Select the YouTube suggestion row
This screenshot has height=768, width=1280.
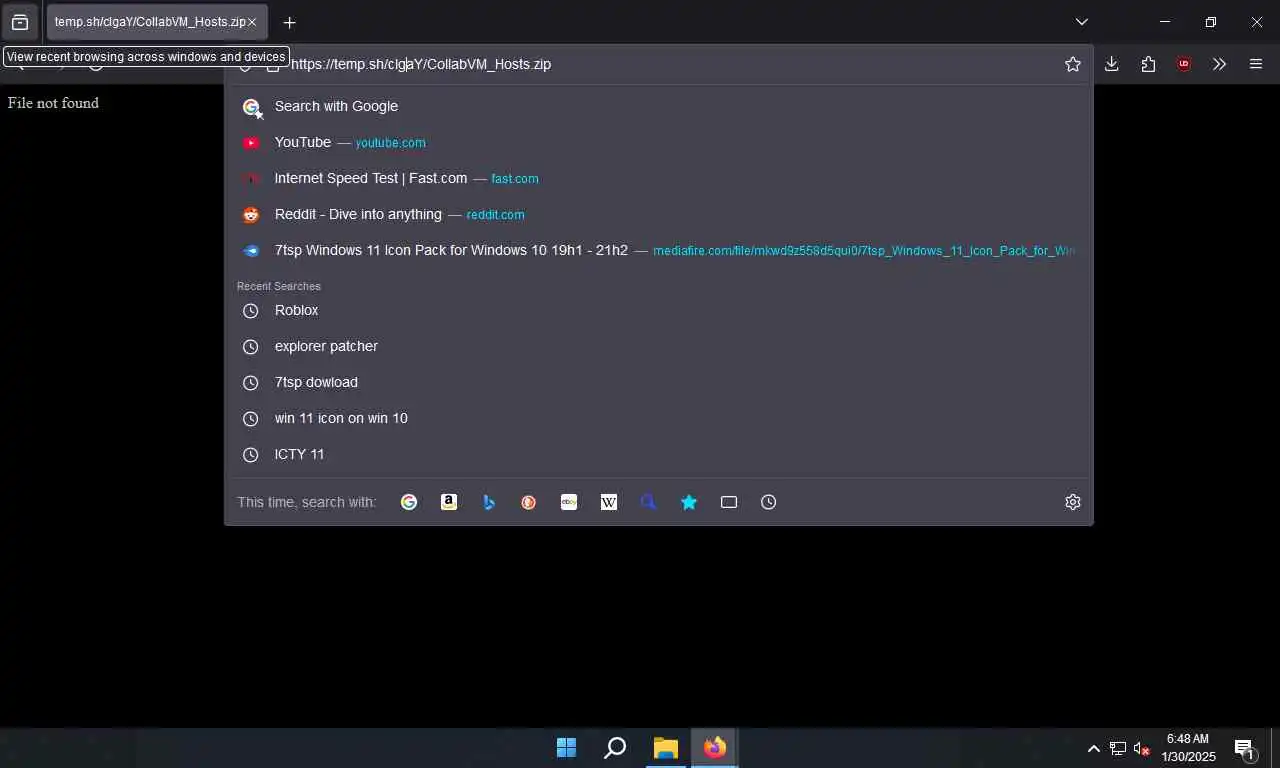coord(659,142)
